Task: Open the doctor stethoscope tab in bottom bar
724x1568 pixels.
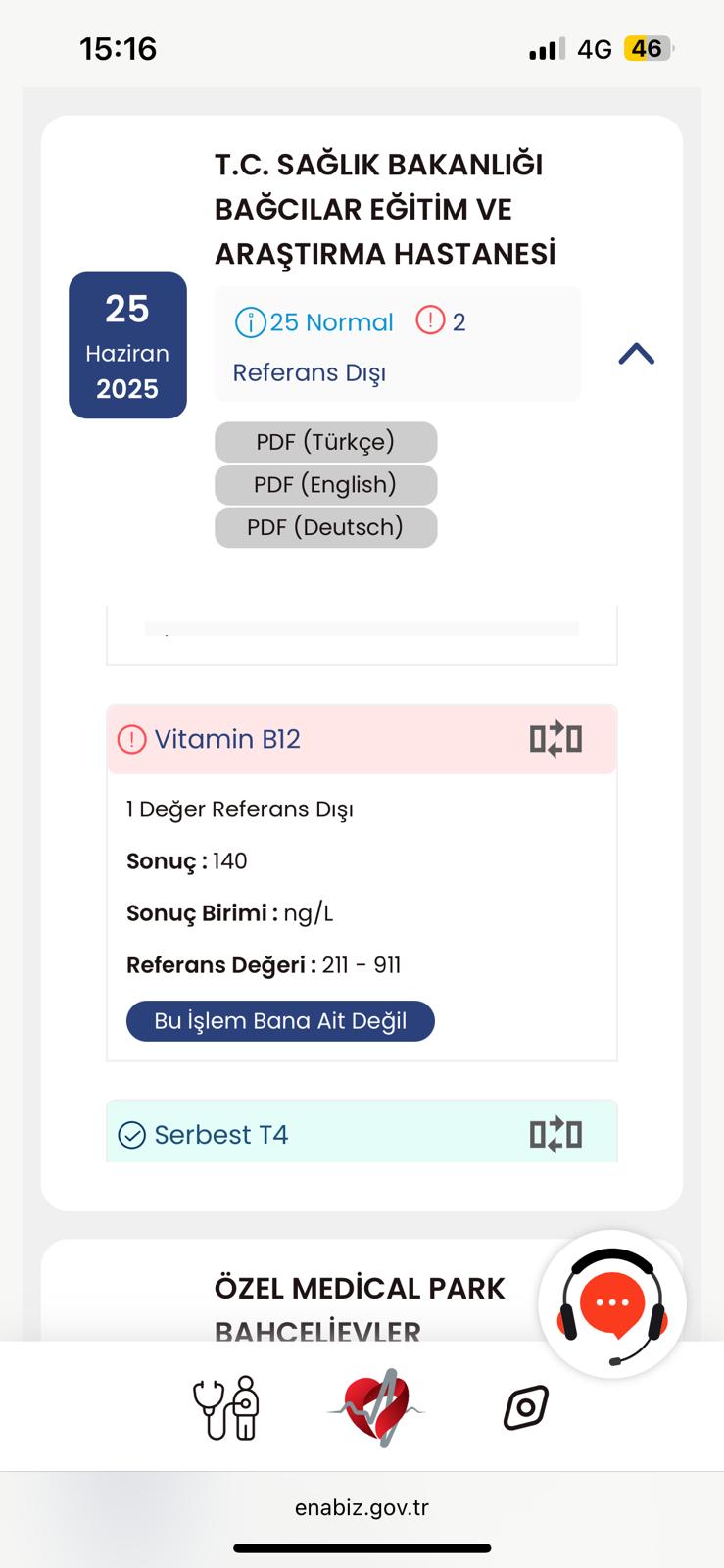Action: (227, 1408)
